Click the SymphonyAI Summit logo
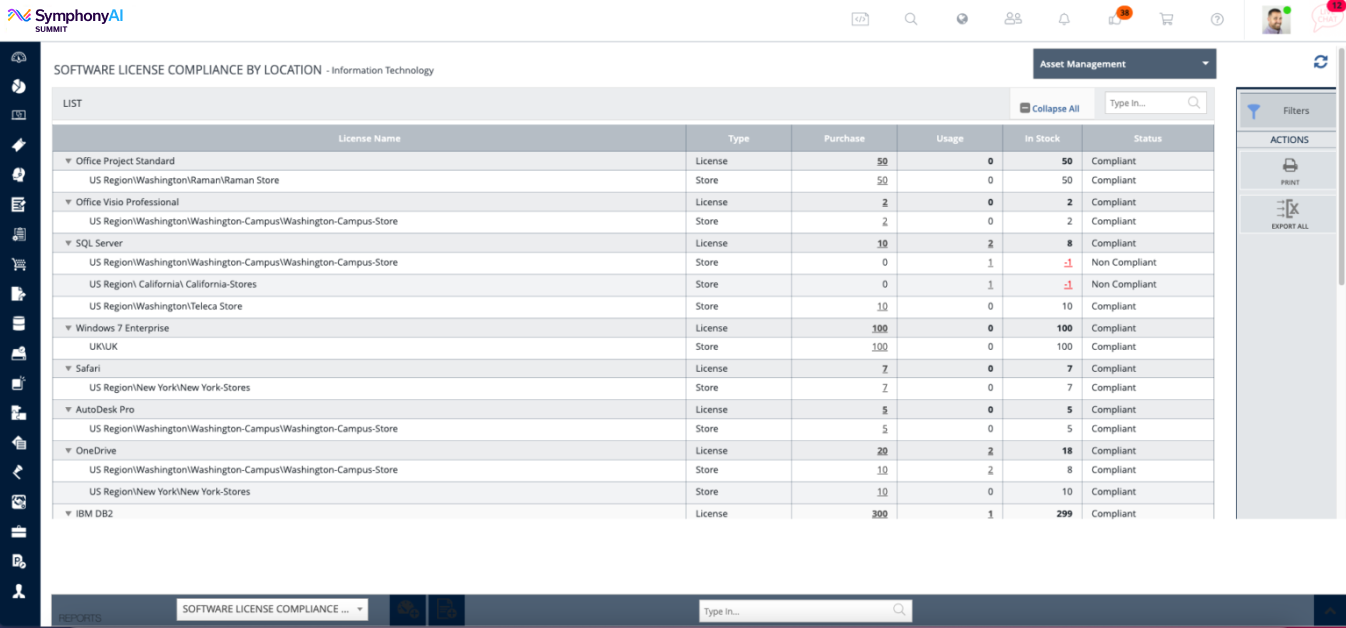 coord(66,20)
